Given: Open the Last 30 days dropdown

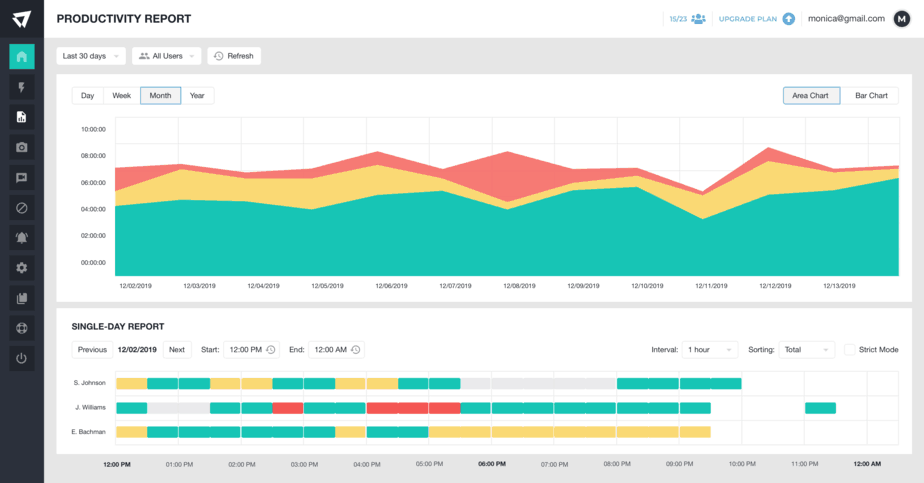Looking at the screenshot, I should pos(91,56).
